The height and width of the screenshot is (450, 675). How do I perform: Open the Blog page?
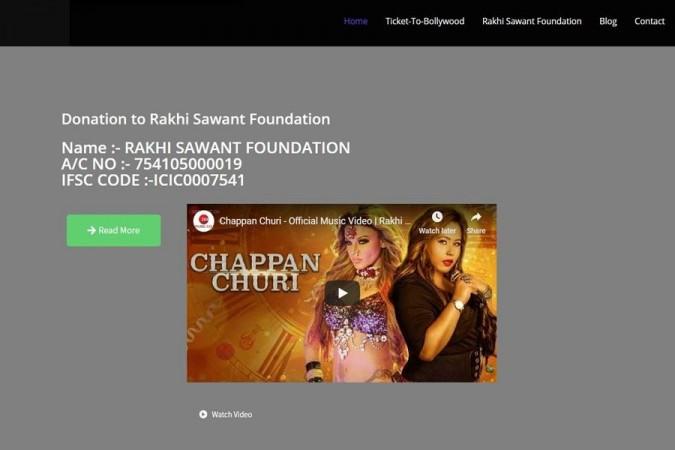(608, 21)
